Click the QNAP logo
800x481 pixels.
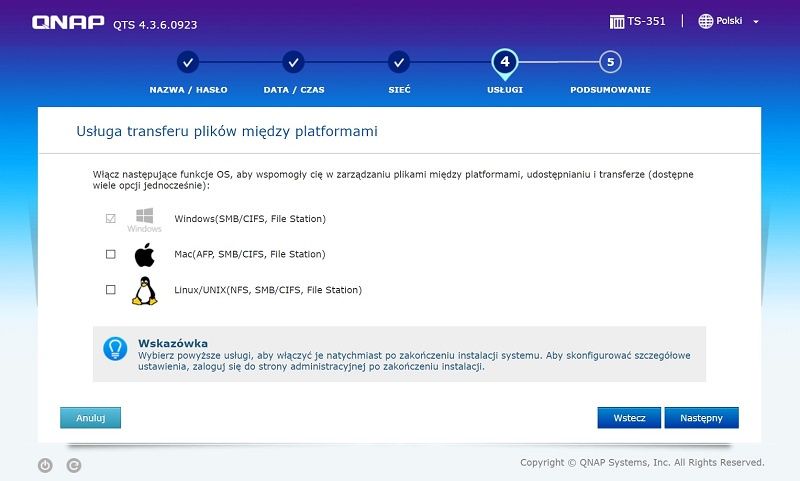pos(68,22)
